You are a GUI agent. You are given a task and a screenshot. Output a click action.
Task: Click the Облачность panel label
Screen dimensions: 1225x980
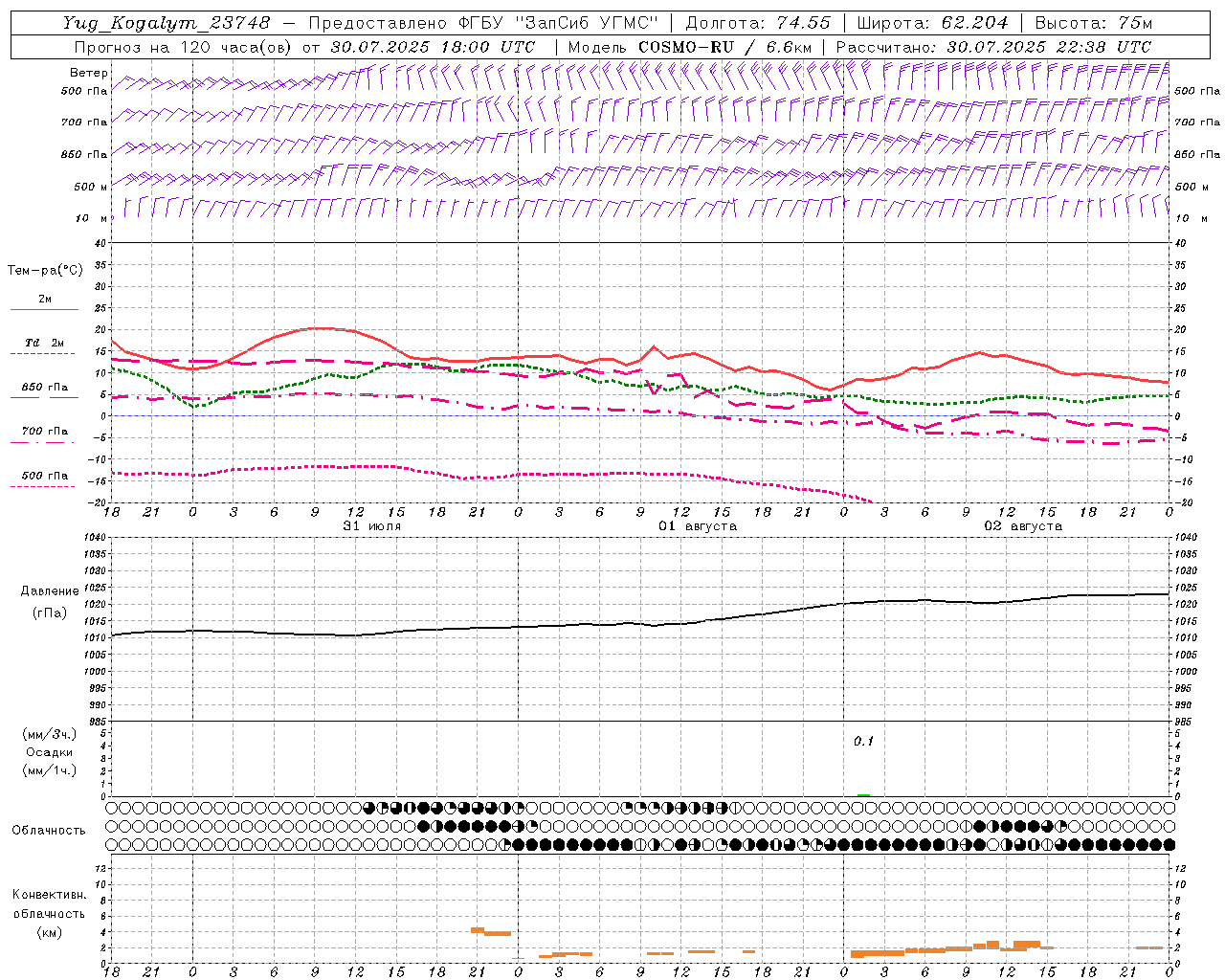[49, 831]
